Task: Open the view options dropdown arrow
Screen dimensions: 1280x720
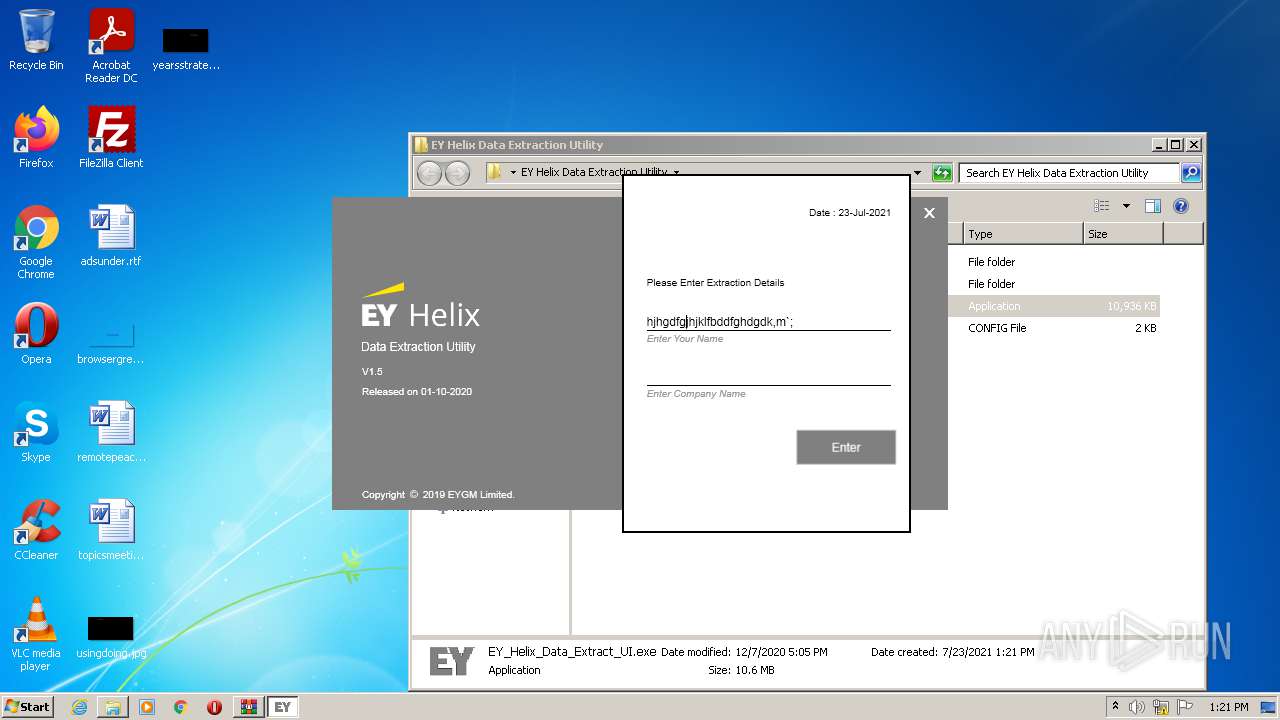Action: (x=1126, y=206)
